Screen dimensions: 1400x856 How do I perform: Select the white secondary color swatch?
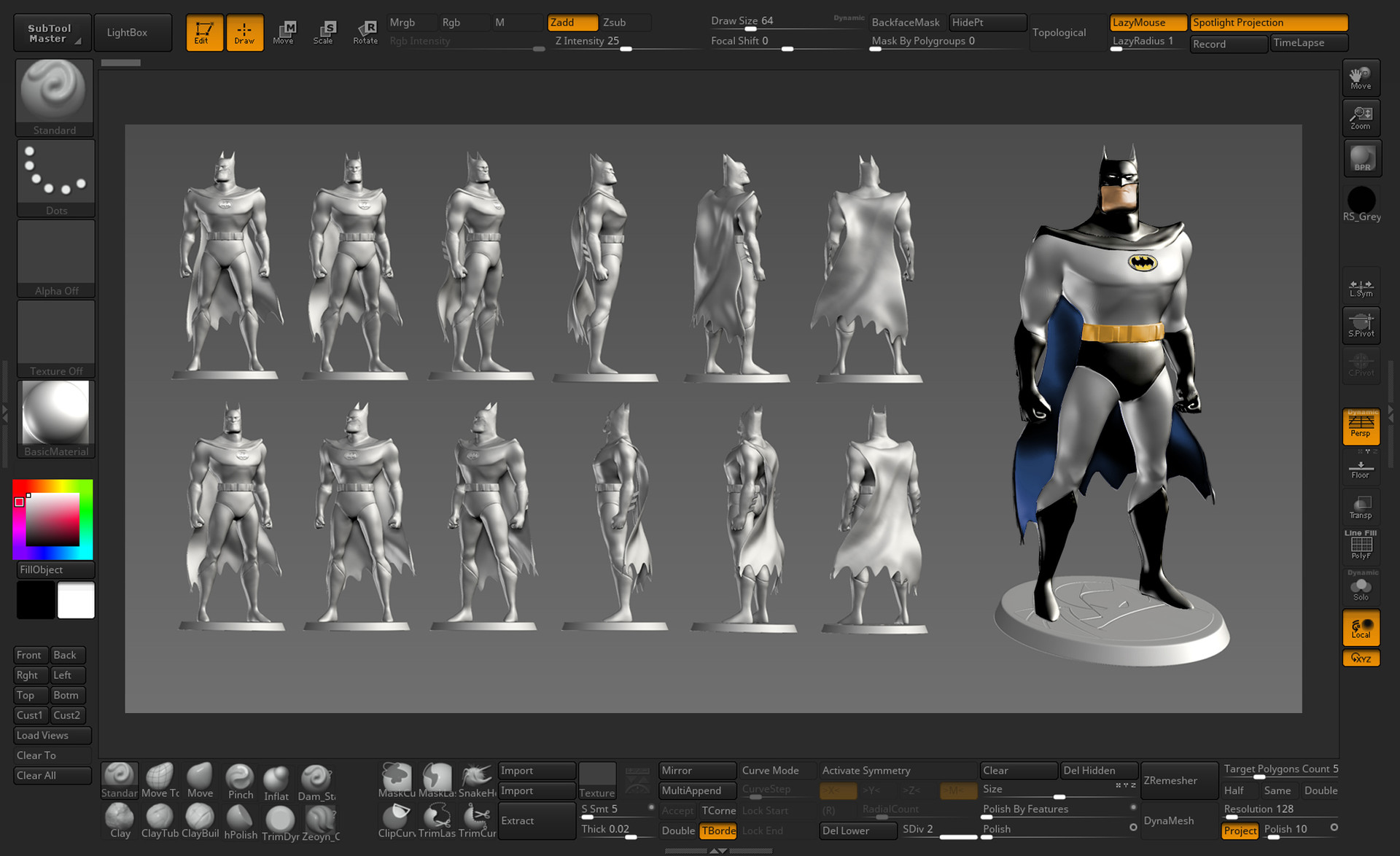point(76,600)
